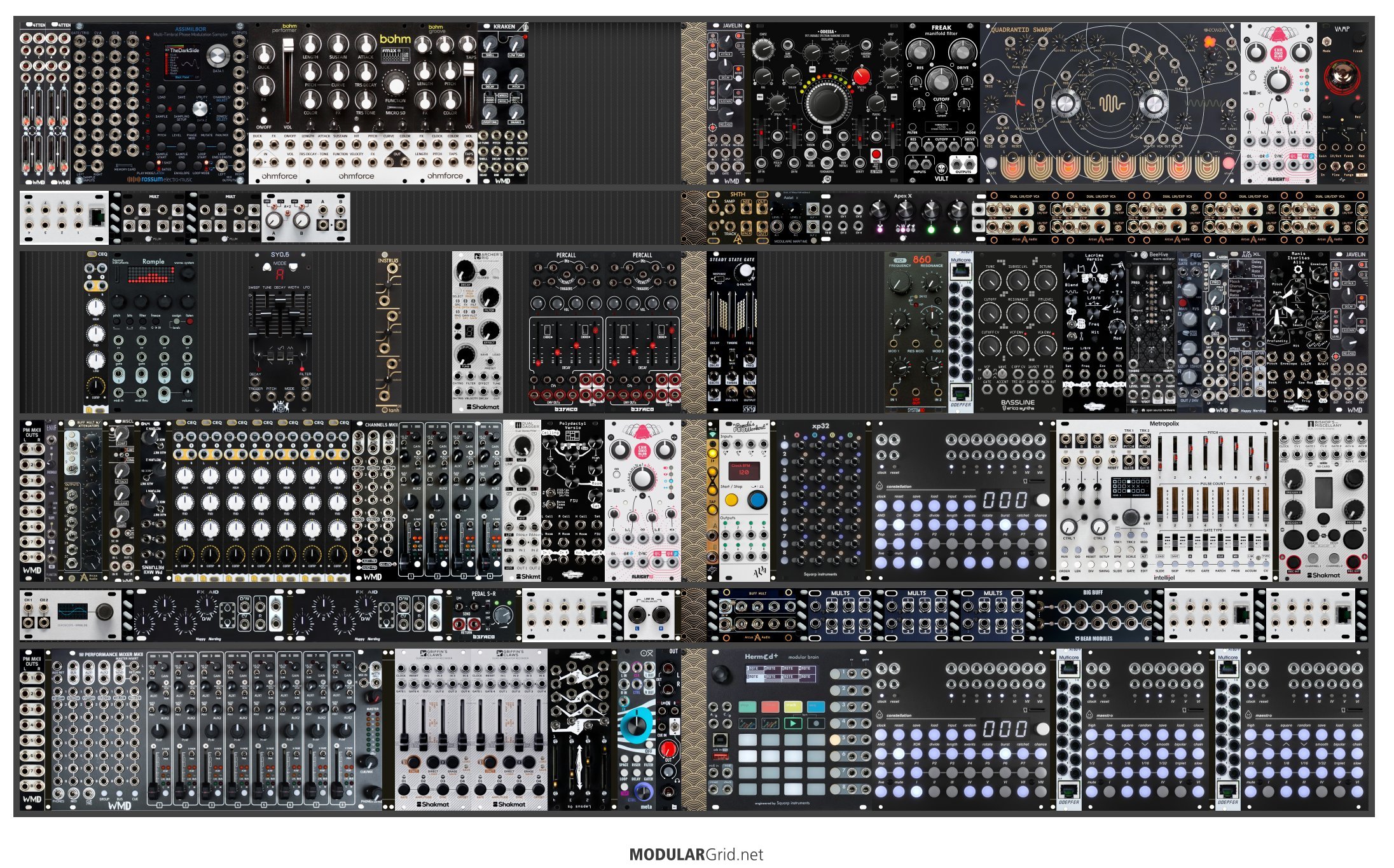
Task: Click the Freak manifold filter DRIVE knob
Action: [963, 51]
